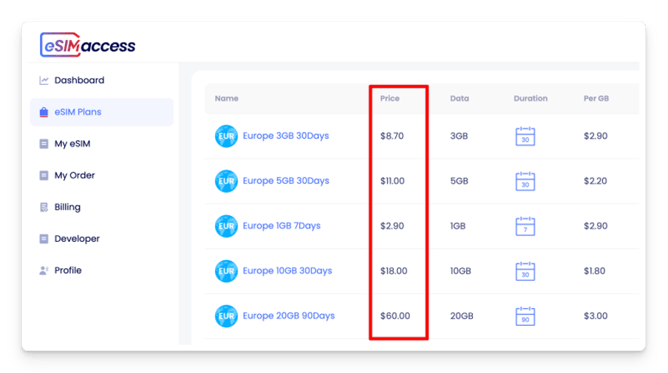Click the 90-day calendar icon

[x=525, y=316]
